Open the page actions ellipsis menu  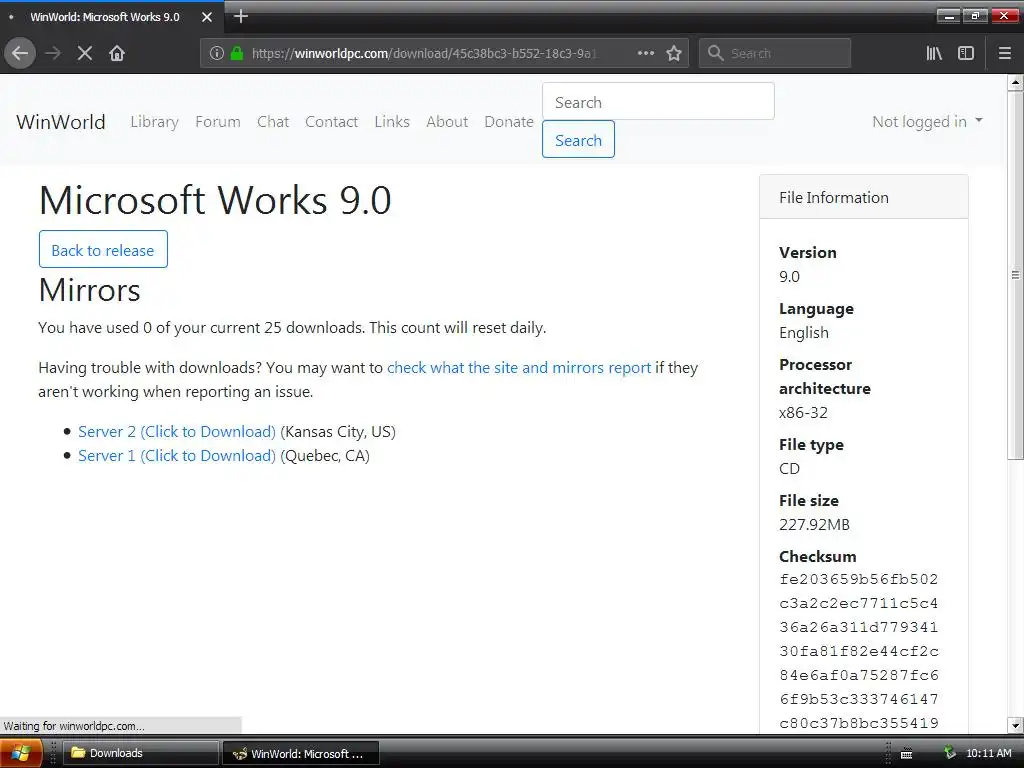tap(645, 53)
